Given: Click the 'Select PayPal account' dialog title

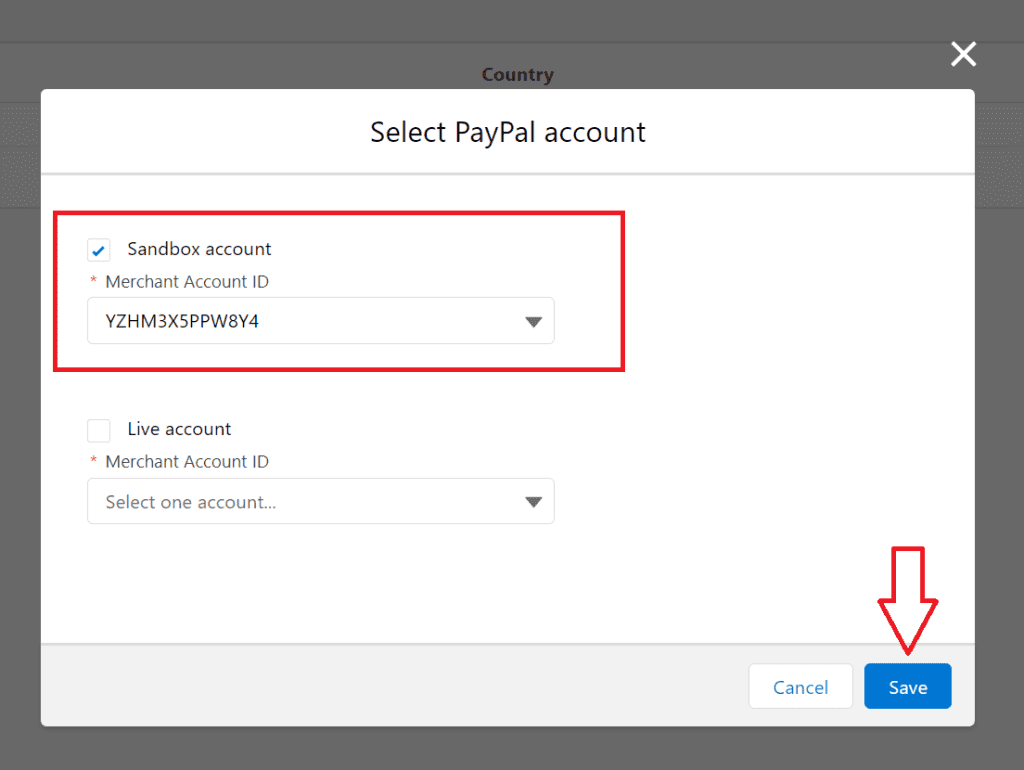Looking at the screenshot, I should (x=508, y=132).
